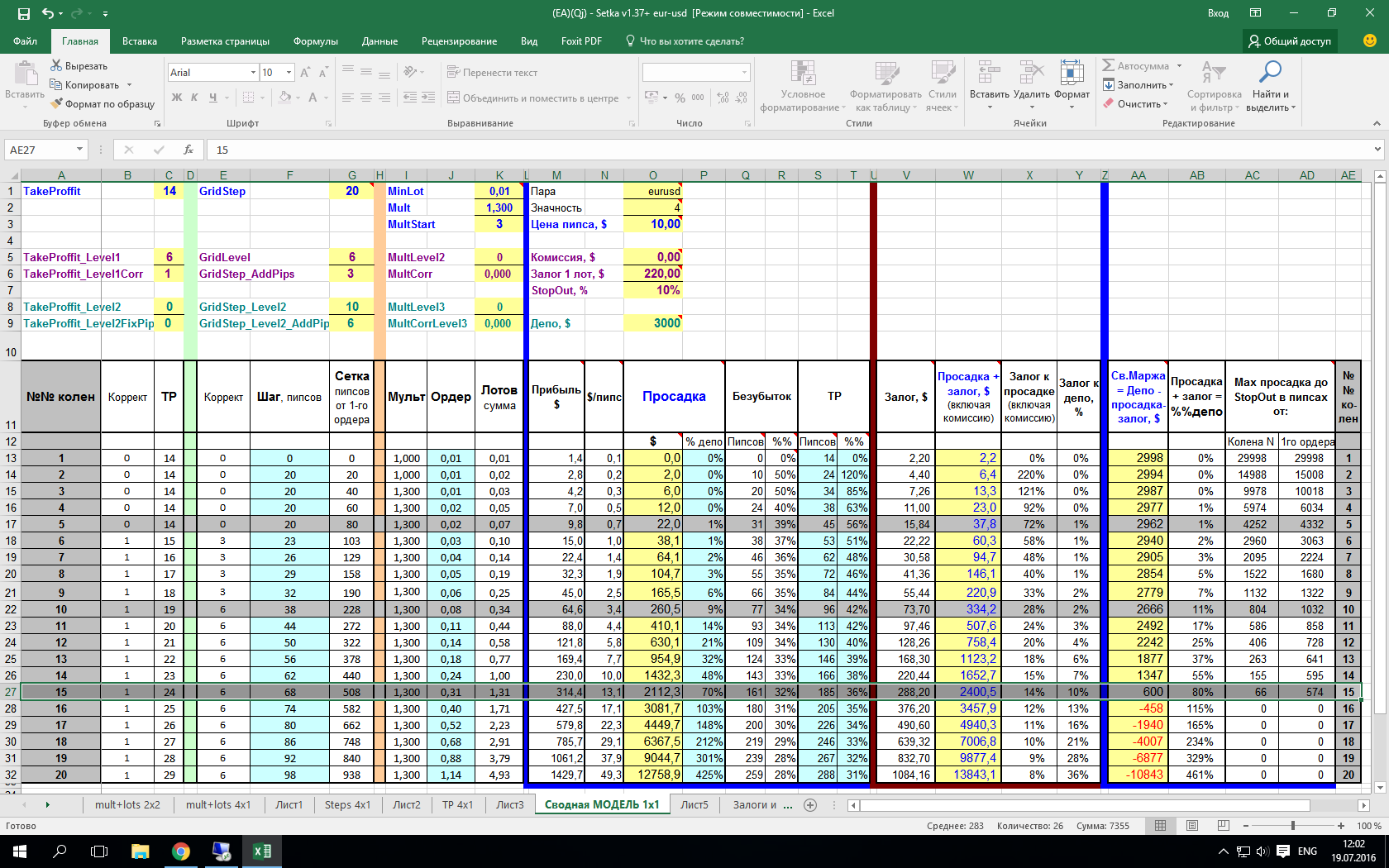Click the Format Painter (Формат по образцу) brush
This screenshot has width=1389, height=868.
[57, 103]
